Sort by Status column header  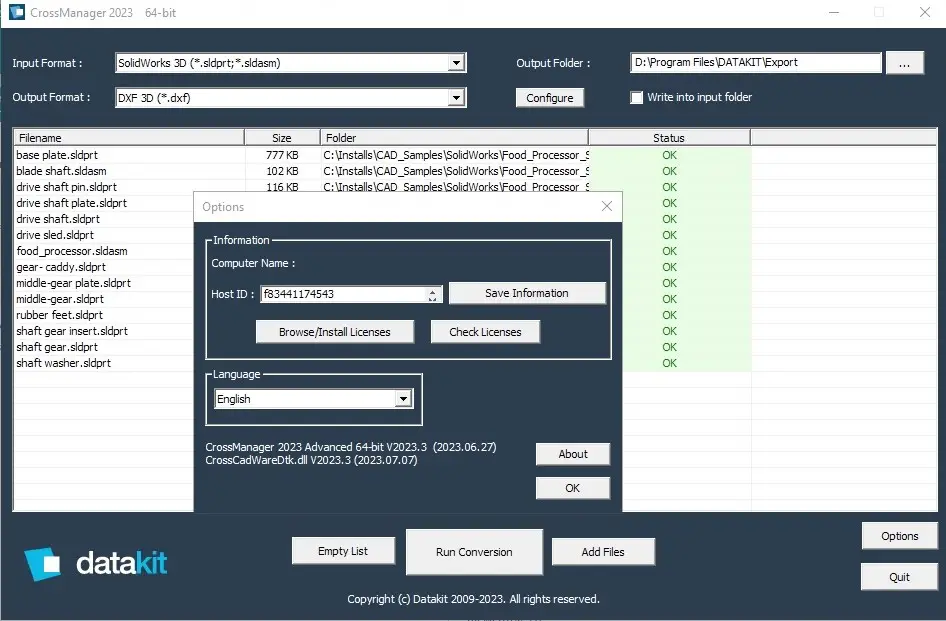(x=669, y=138)
